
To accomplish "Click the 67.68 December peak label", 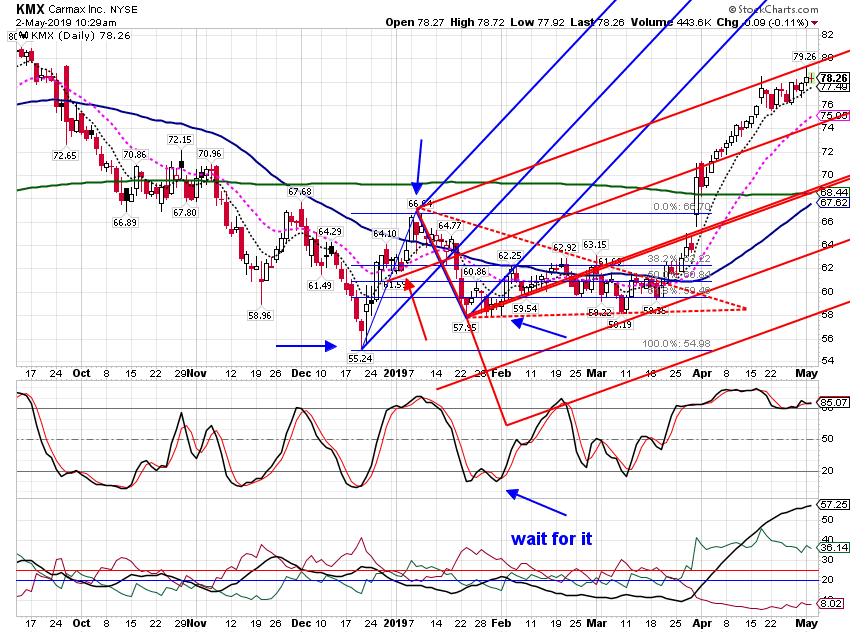I will pyautogui.click(x=300, y=191).
